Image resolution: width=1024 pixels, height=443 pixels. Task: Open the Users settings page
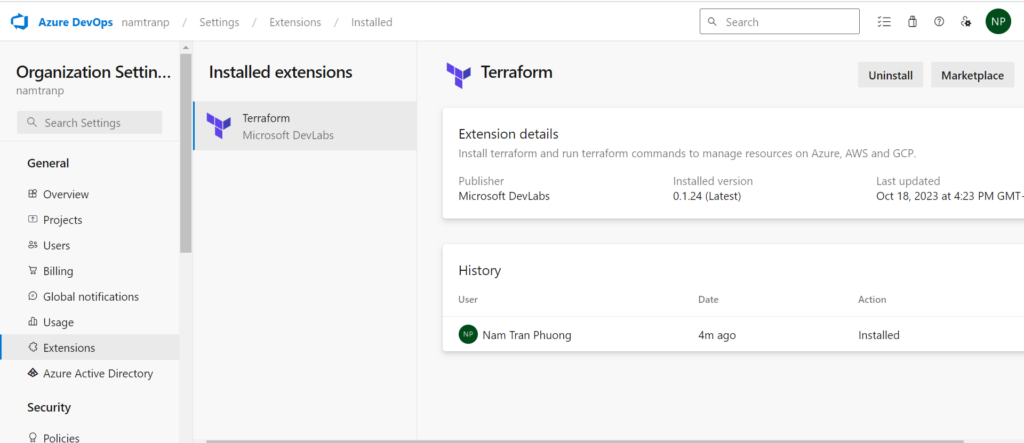(x=56, y=245)
